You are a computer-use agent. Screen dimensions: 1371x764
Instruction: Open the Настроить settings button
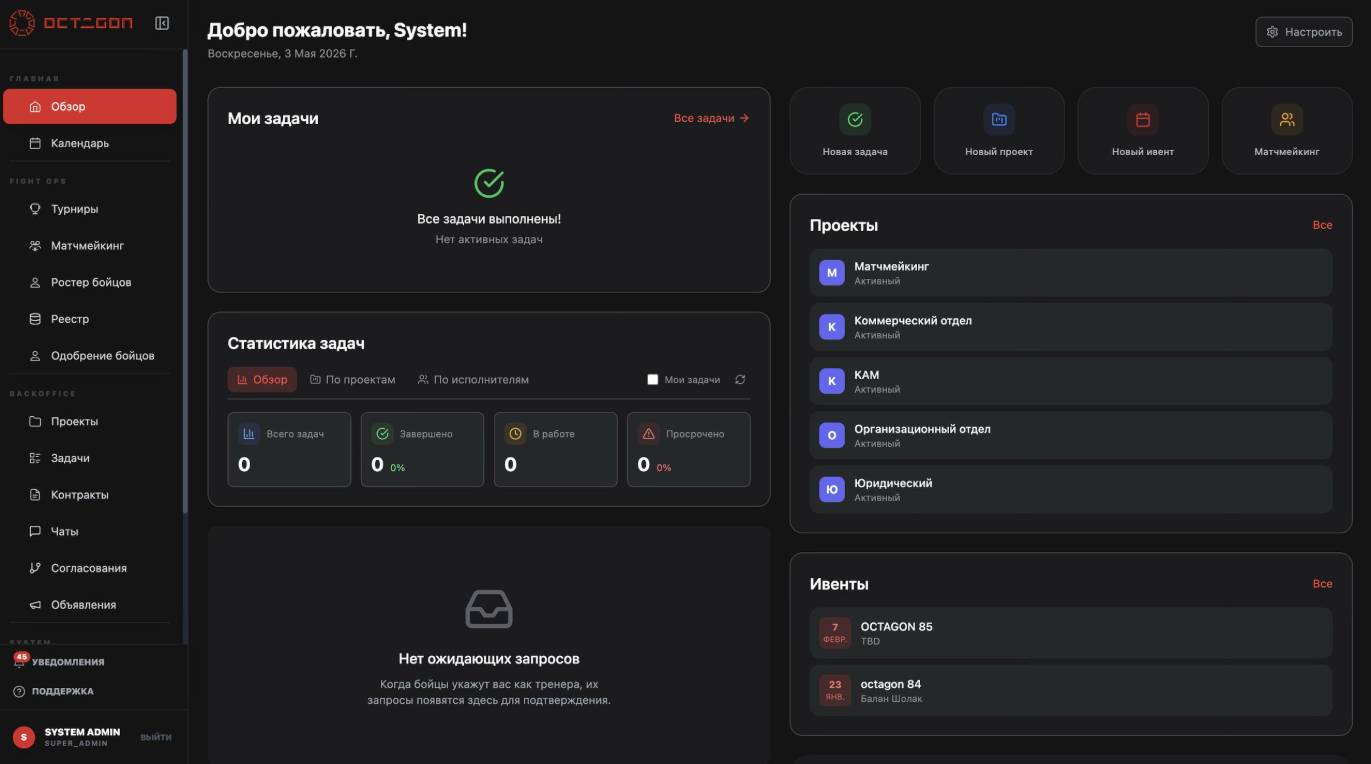tap(1304, 32)
